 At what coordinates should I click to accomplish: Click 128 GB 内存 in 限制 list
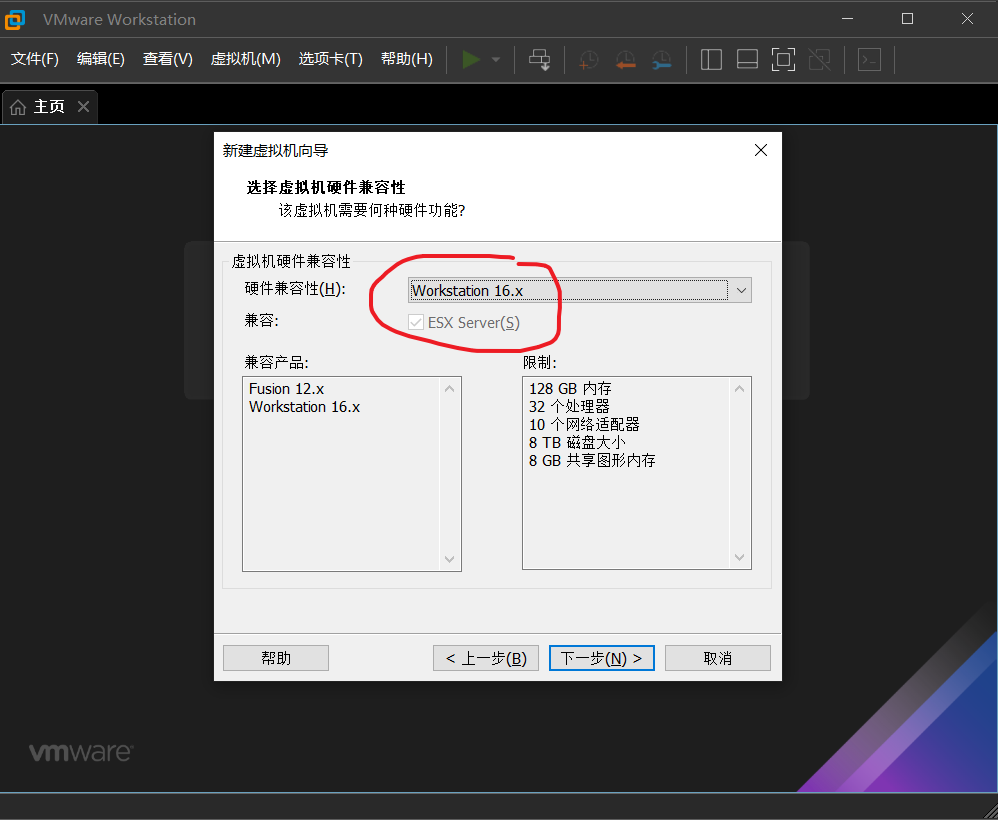click(x=570, y=388)
